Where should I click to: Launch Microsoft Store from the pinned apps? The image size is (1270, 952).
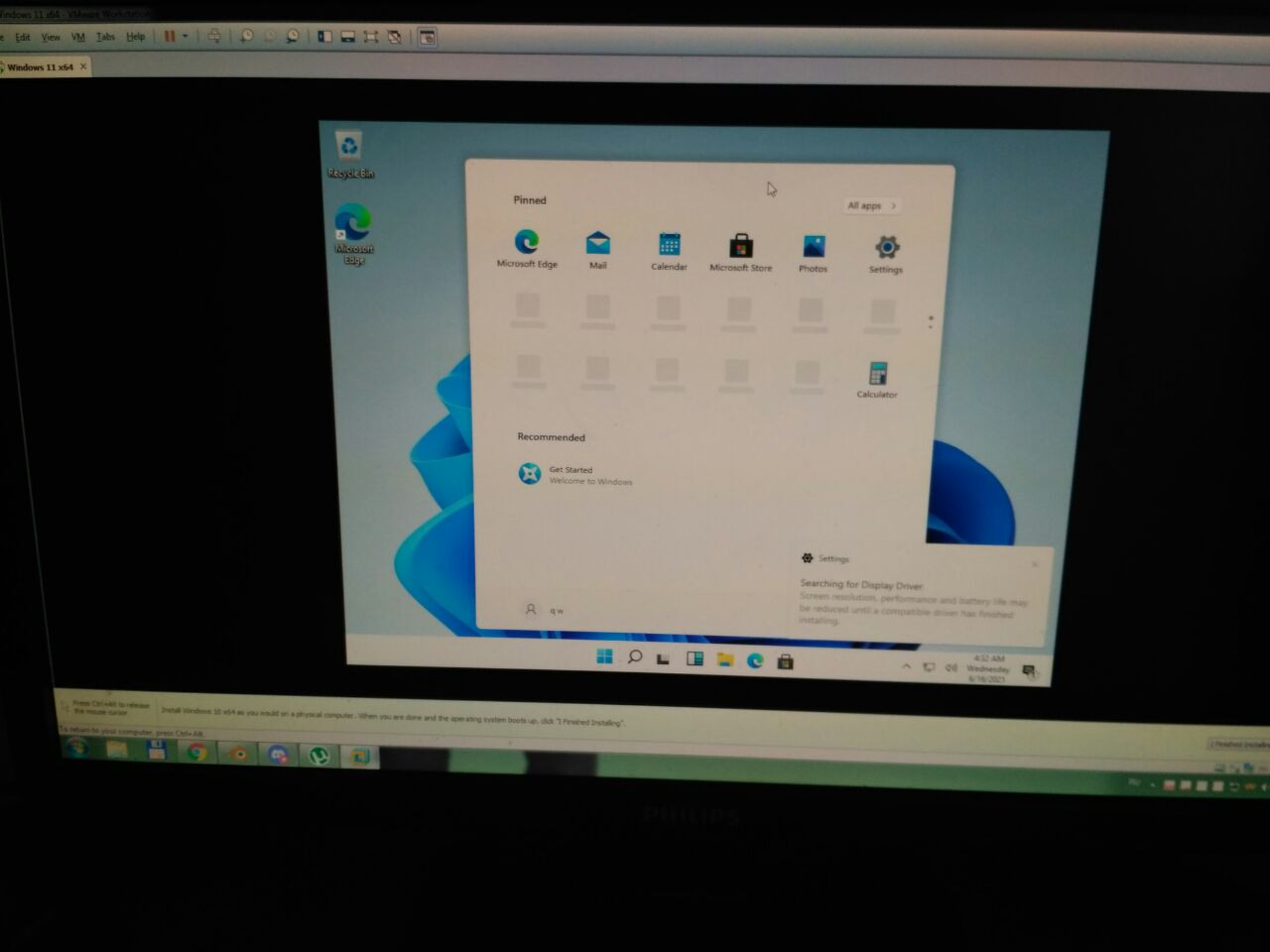point(741,252)
